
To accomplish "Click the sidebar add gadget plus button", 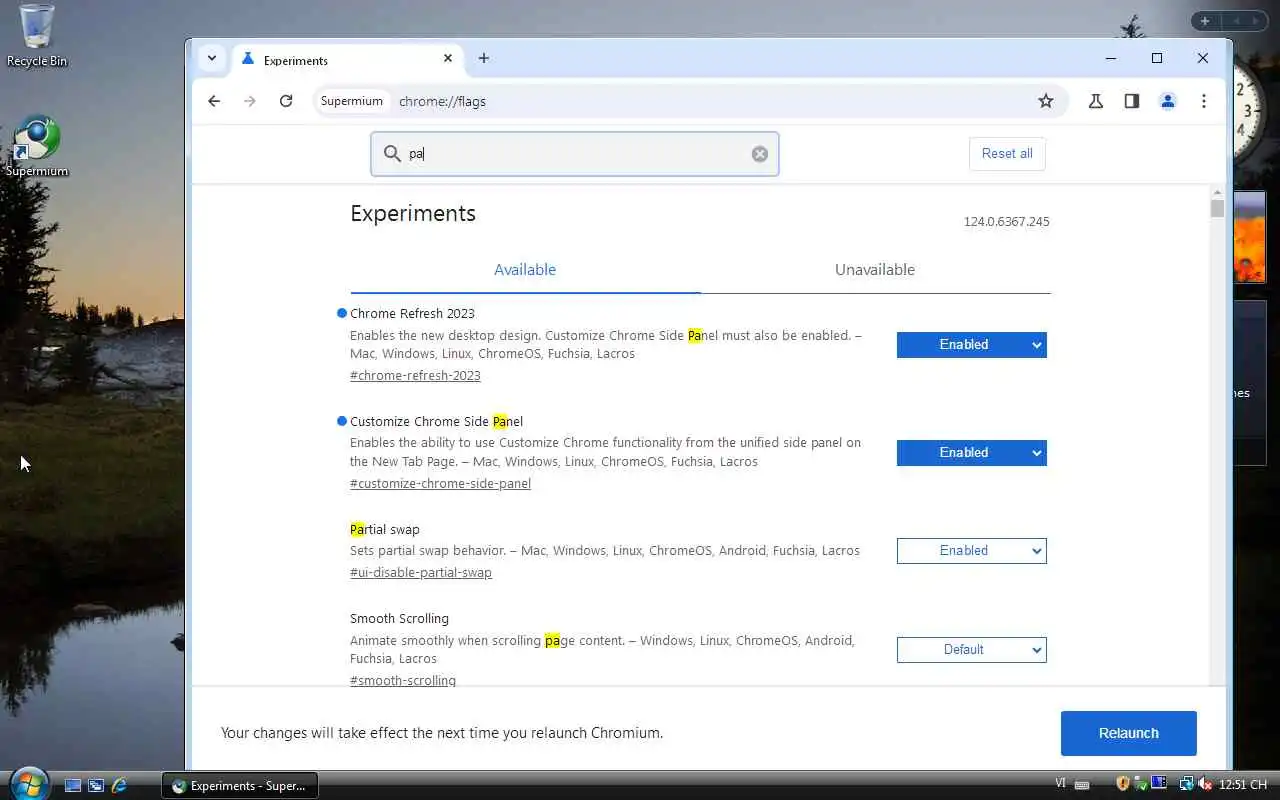I will point(1204,21).
